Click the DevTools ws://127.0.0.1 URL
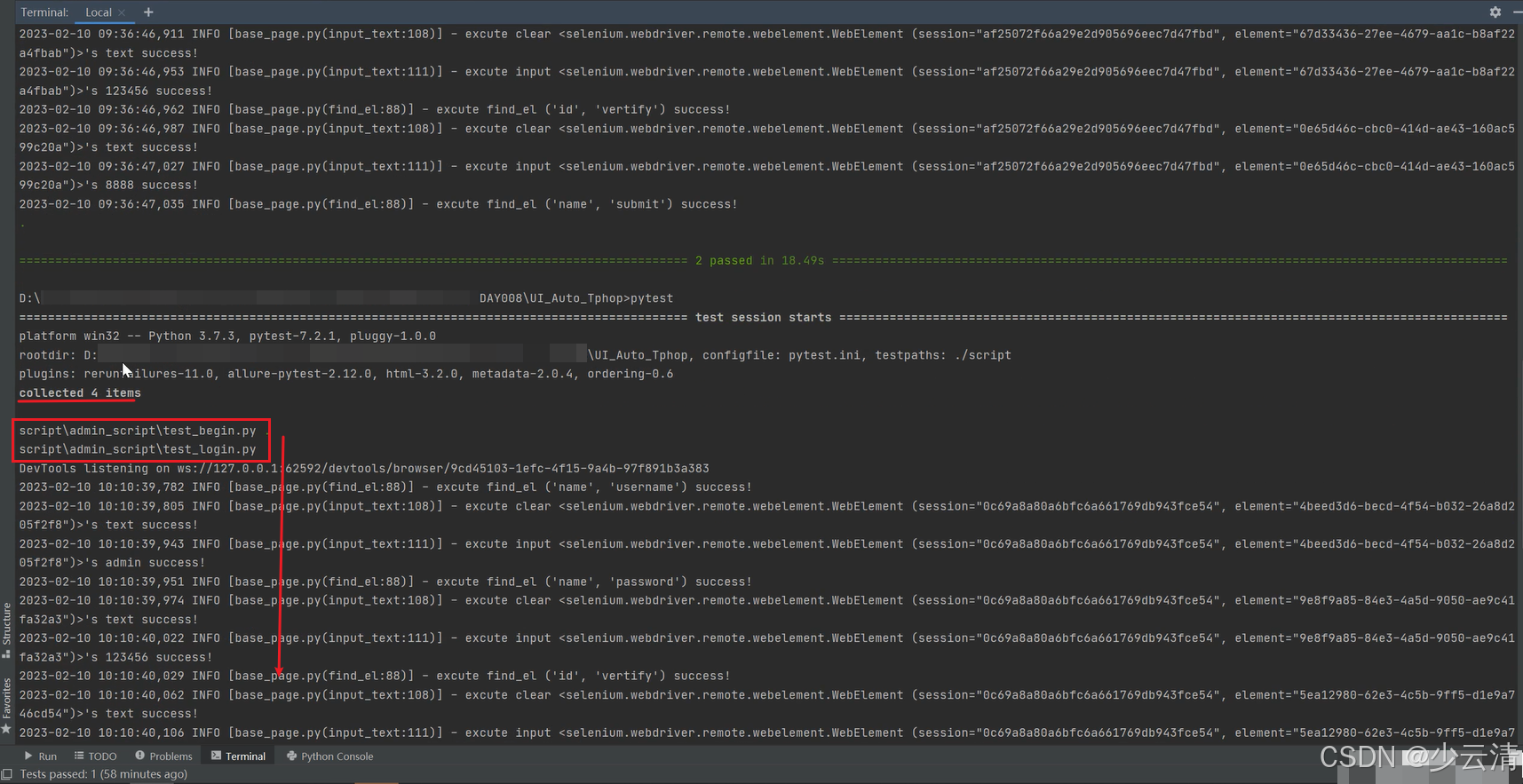The width and height of the screenshot is (1523, 784). pyautogui.click(x=443, y=468)
